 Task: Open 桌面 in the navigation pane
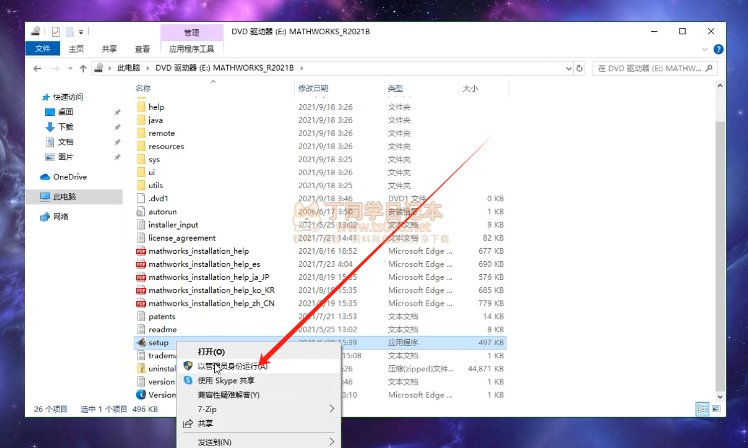click(66, 112)
